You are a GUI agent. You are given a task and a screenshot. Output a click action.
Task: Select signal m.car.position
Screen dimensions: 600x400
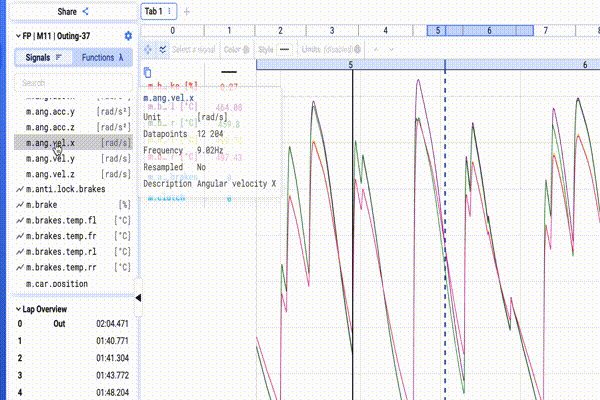[x=73, y=284]
